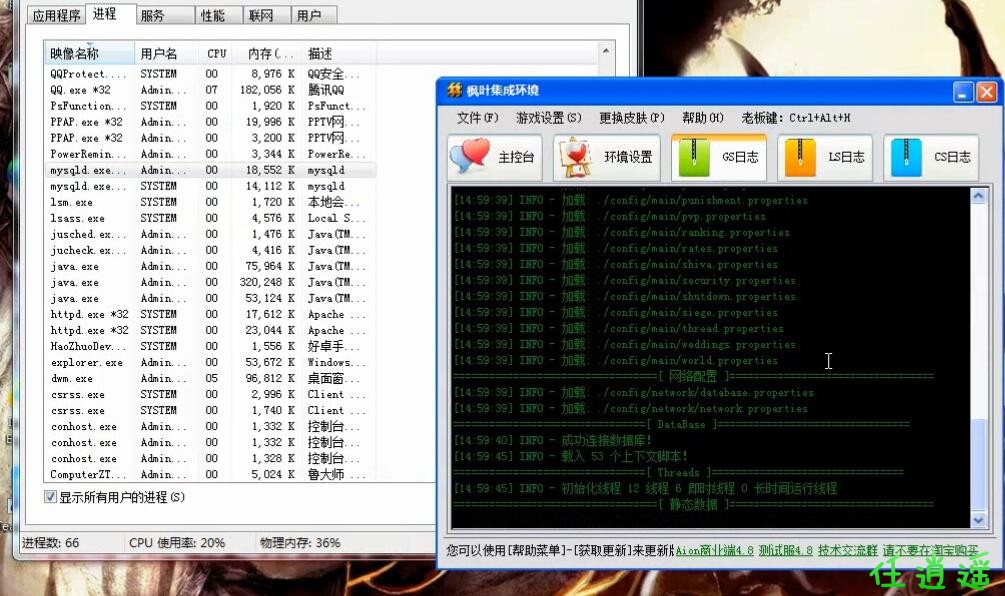This screenshot has height=596, width=1005.
Task: Select the QQProtect process row
Action: point(210,74)
